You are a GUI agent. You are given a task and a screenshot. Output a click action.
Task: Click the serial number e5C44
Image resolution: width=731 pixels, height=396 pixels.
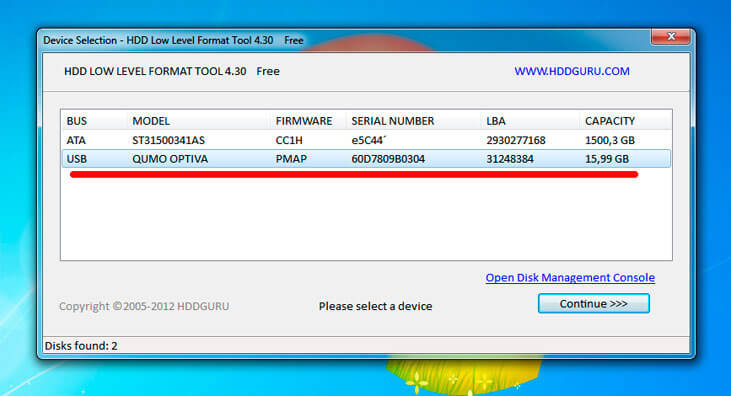pyautogui.click(x=368, y=140)
